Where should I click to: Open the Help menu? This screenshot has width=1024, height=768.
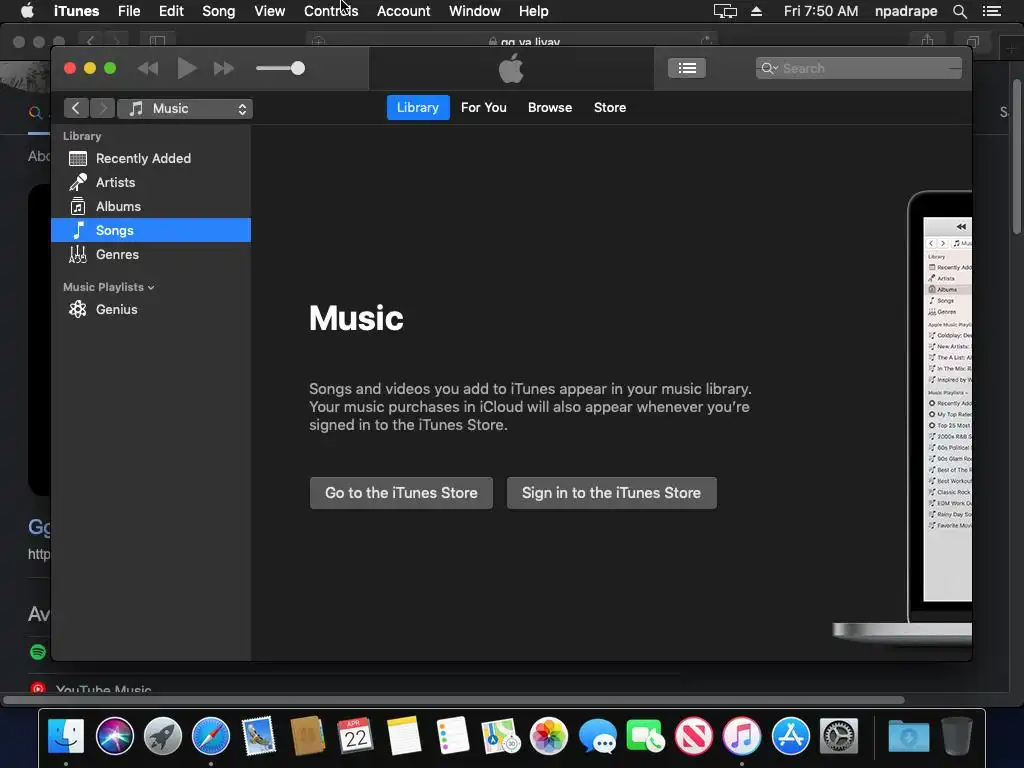534,11
